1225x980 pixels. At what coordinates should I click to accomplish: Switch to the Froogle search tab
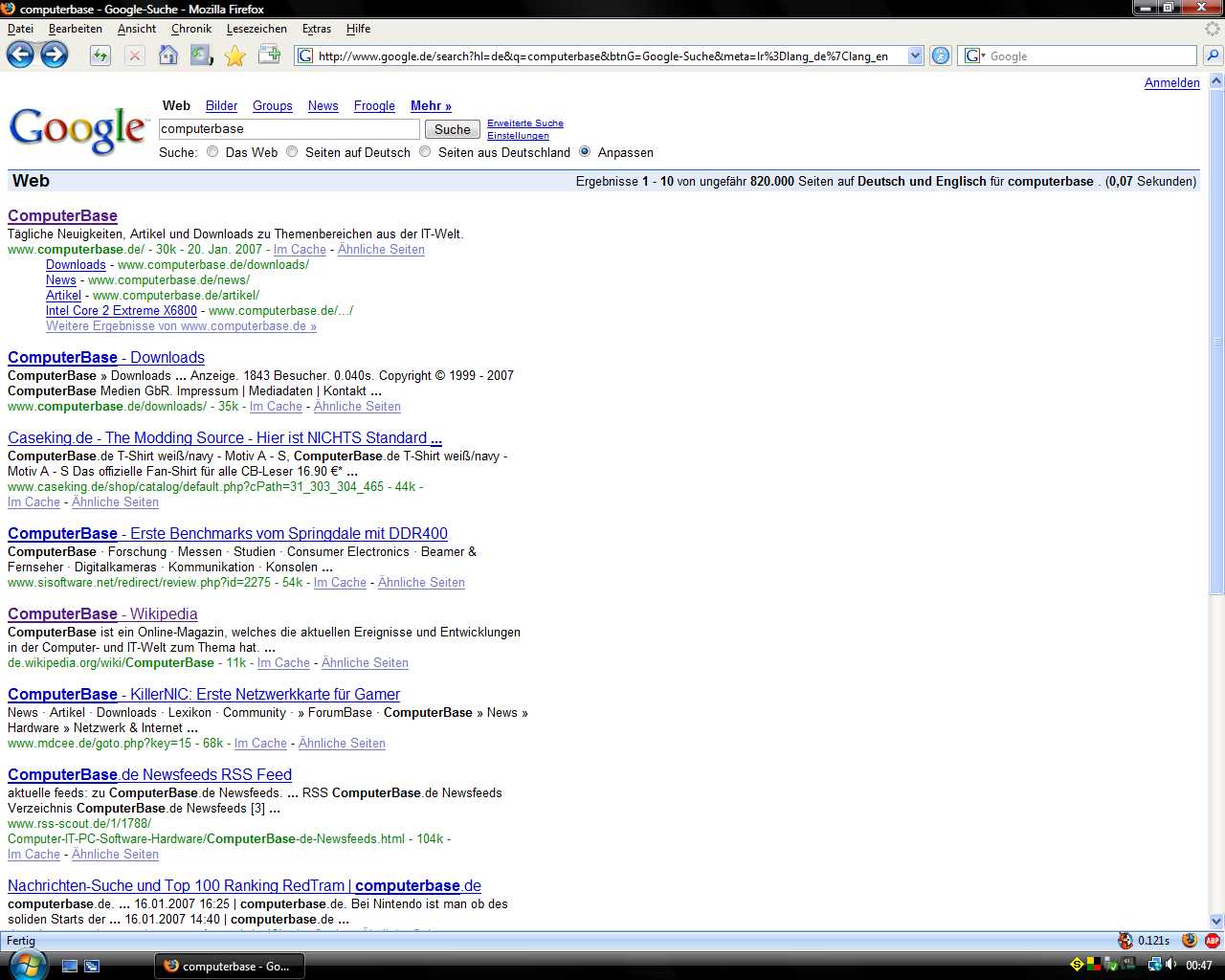pyautogui.click(x=374, y=105)
